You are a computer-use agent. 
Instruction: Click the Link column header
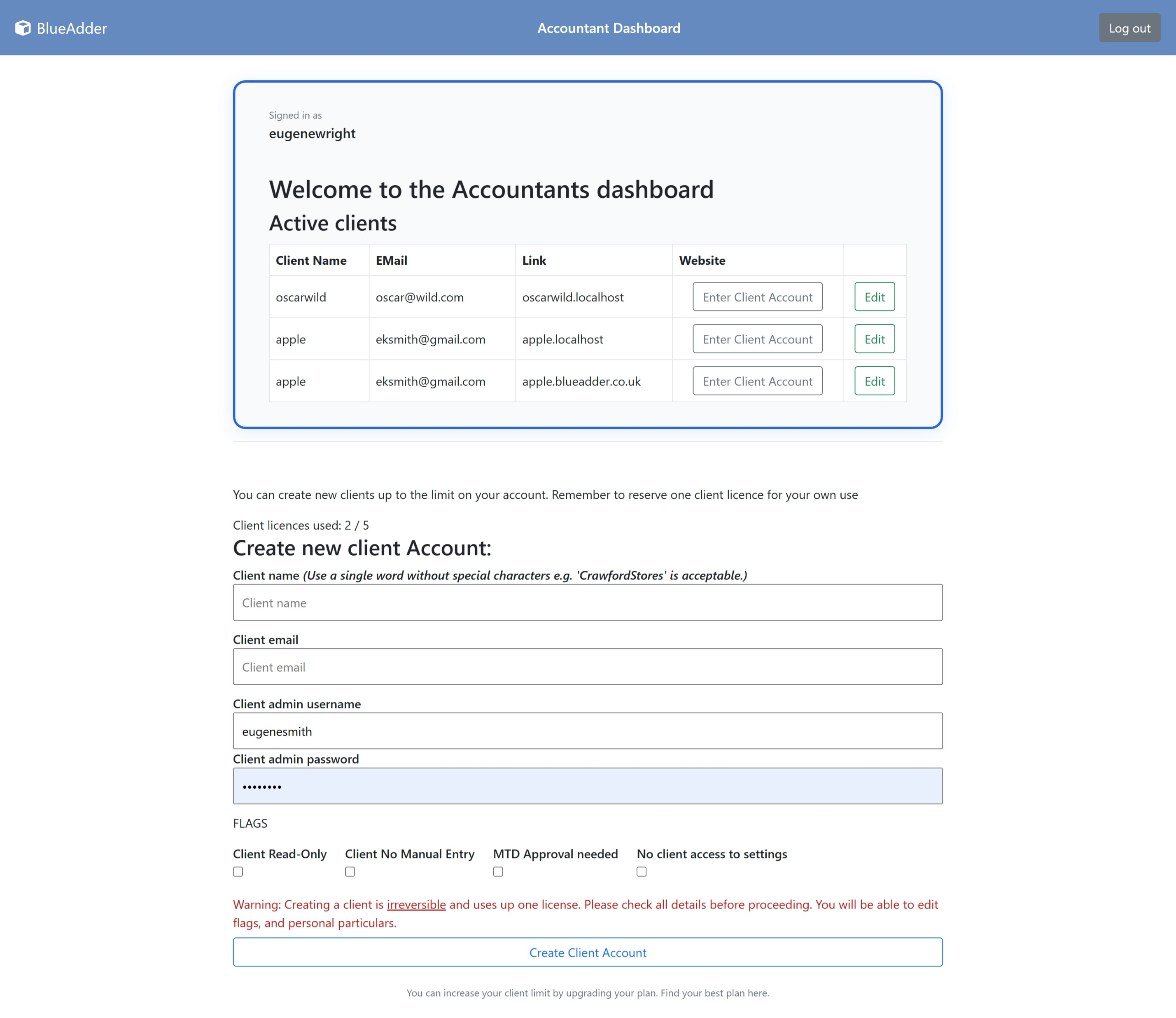click(594, 260)
